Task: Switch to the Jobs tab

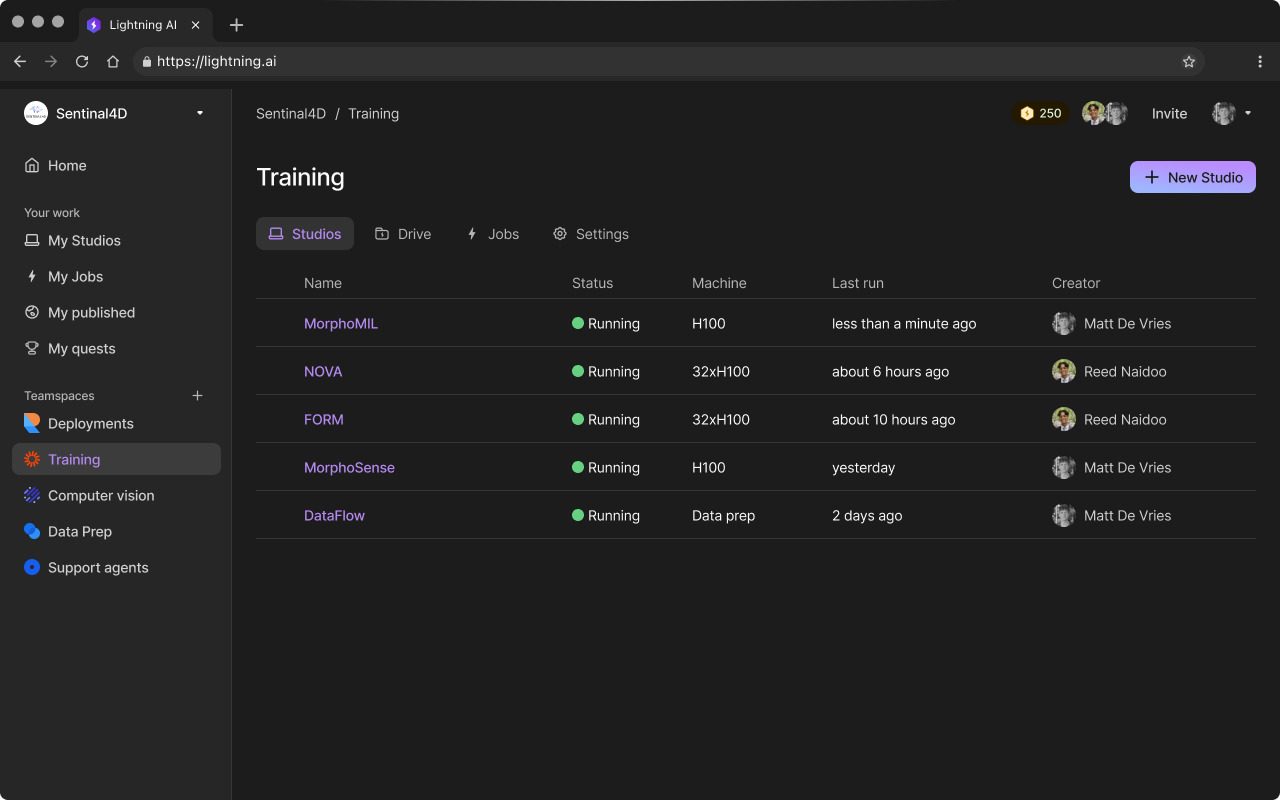Action: tap(493, 234)
